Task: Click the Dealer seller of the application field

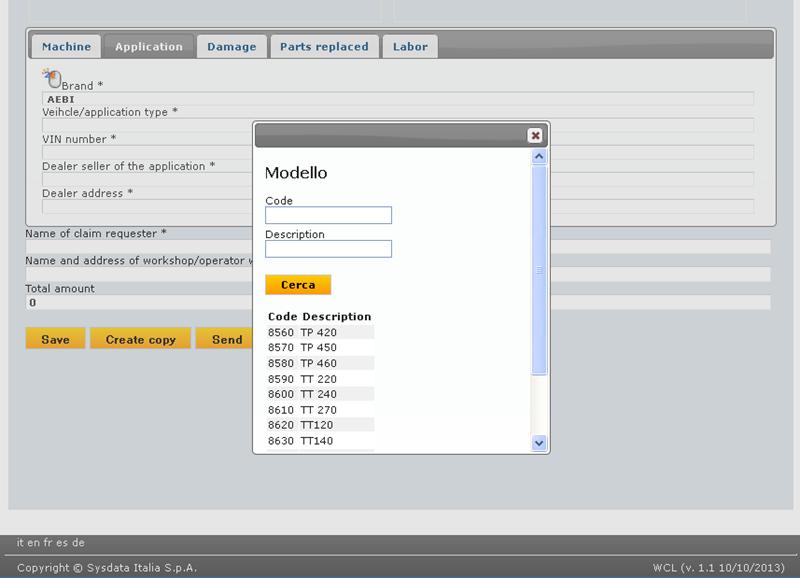Action: point(398,179)
